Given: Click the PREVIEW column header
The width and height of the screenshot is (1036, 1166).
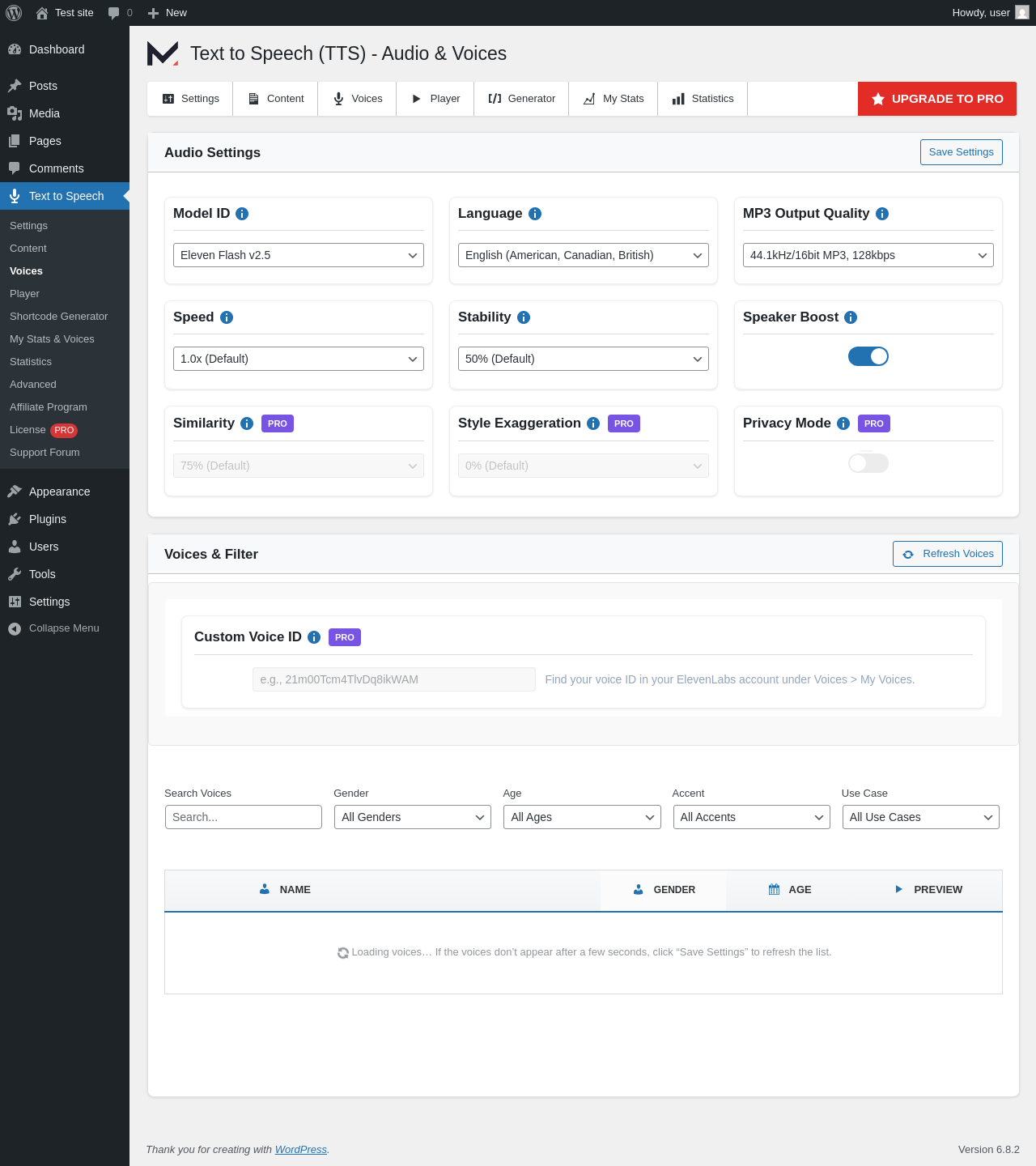Looking at the screenshot, I should (x=928, y=890).
